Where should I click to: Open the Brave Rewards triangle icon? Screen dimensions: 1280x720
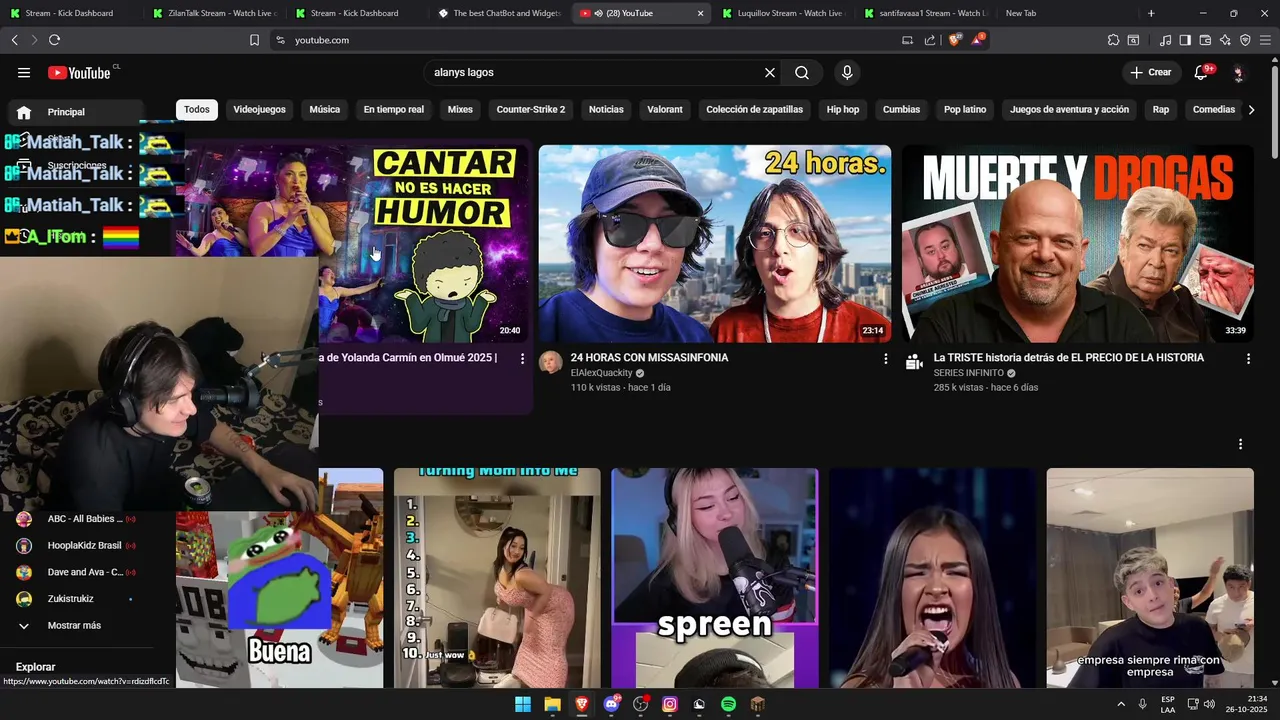978,40
